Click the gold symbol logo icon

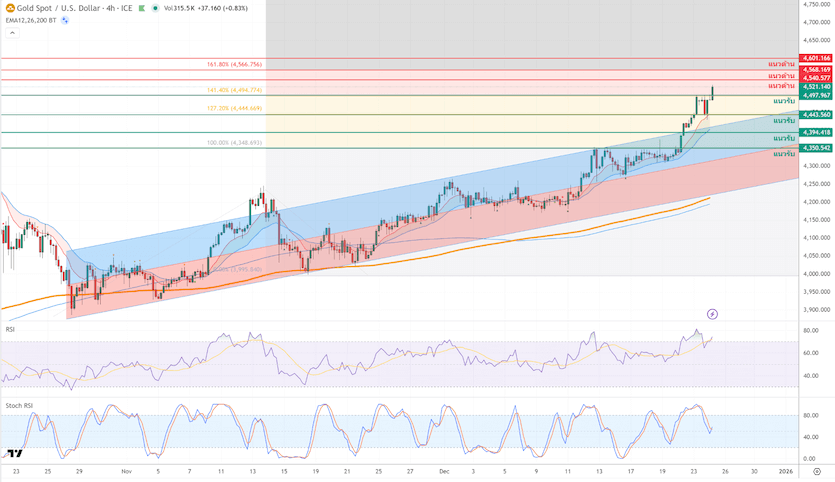8,7
